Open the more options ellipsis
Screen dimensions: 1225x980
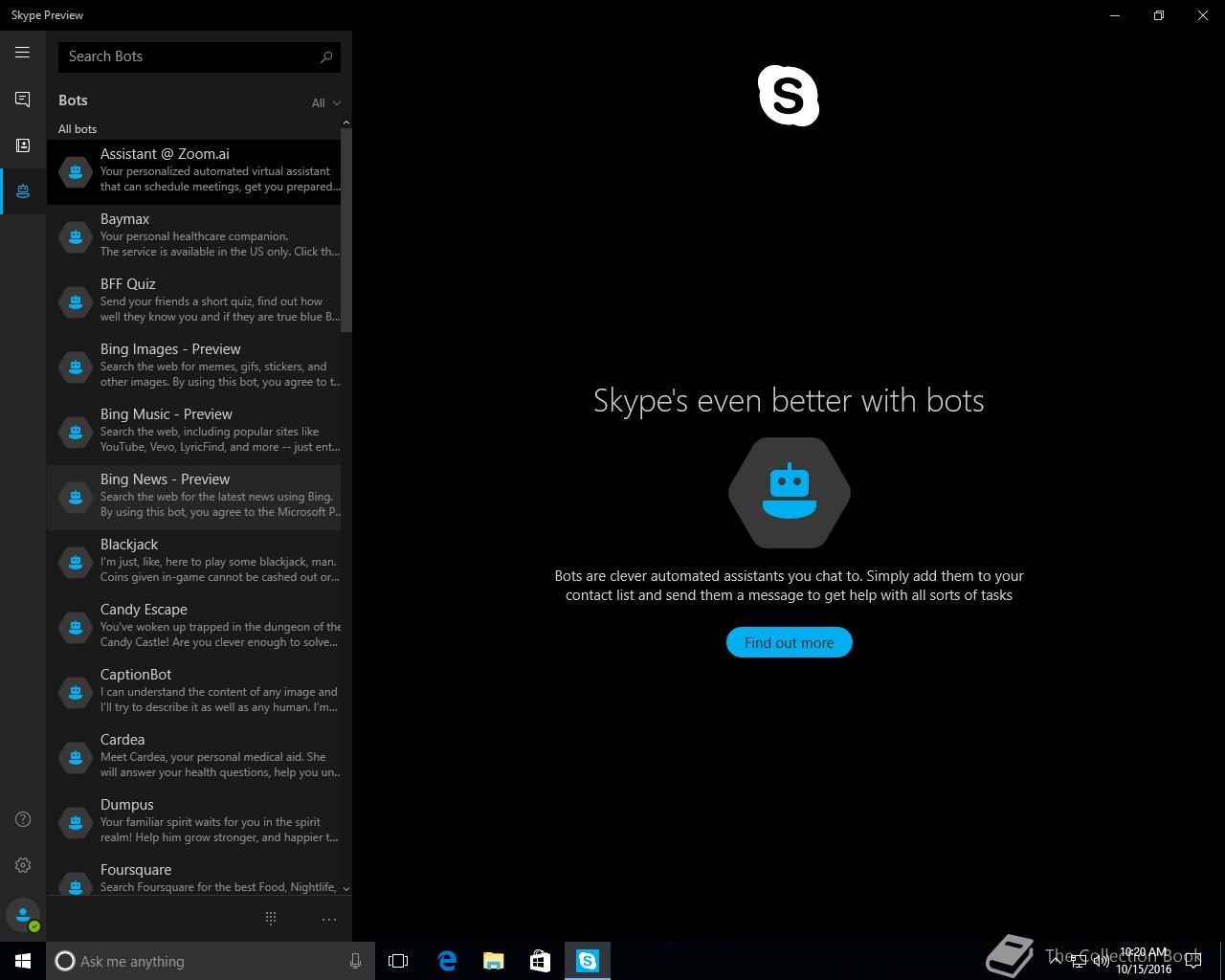coord(328,919)
